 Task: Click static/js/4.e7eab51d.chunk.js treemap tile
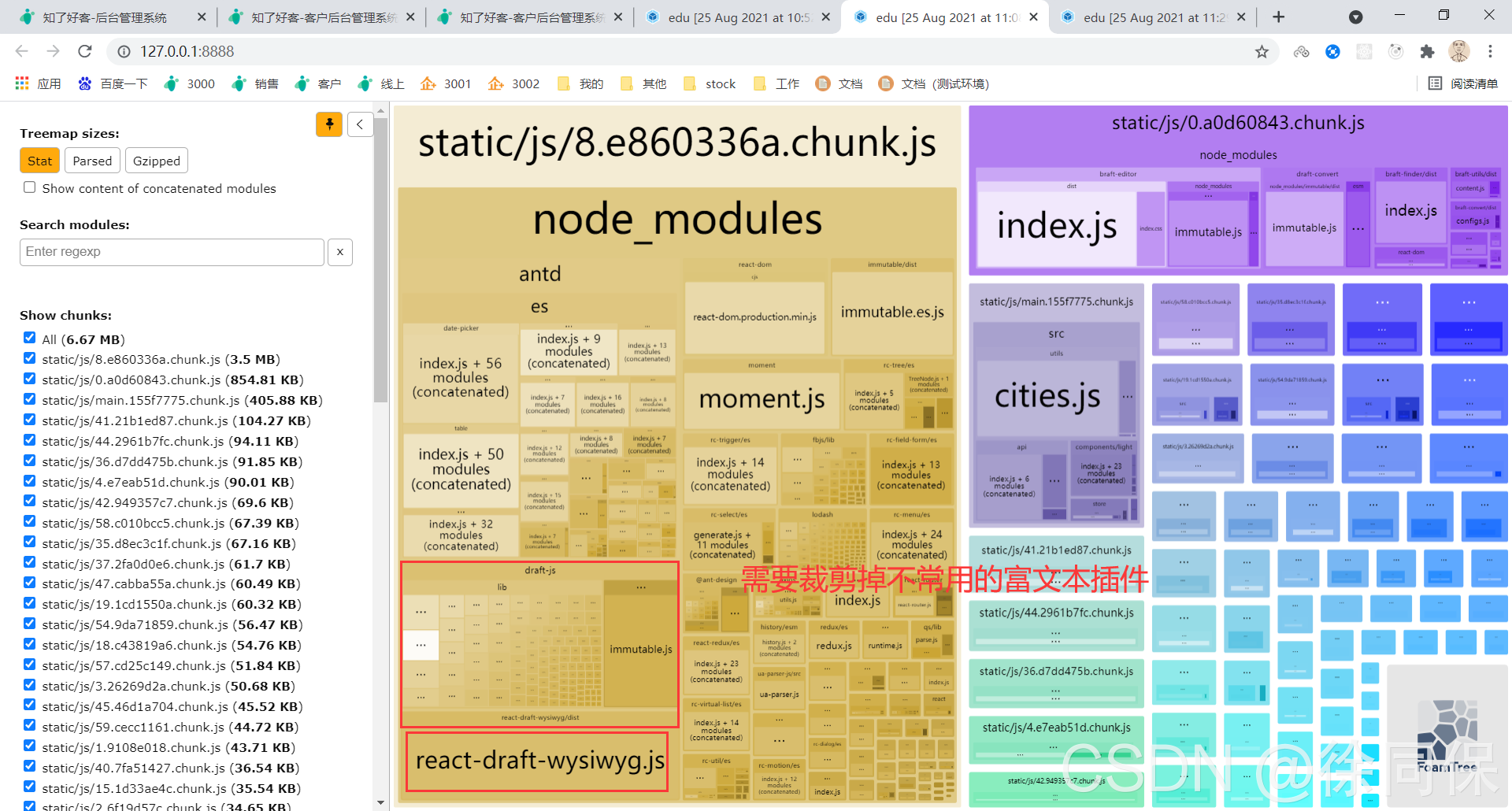coord(1056,739)
